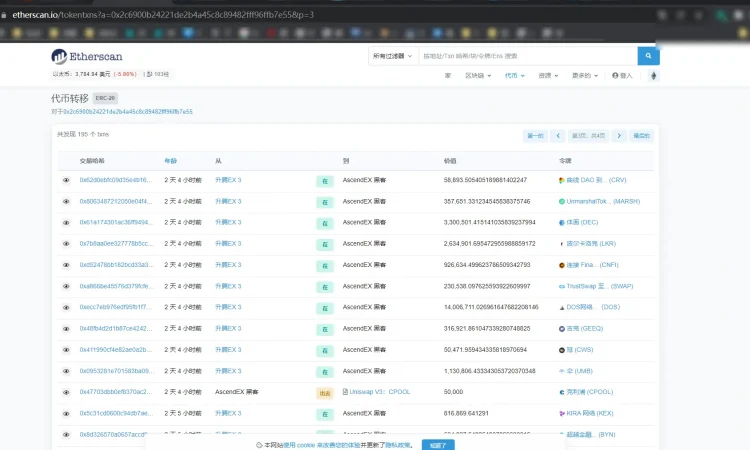Viewport: 750px width, 450px height.
Task: Click the orange outgoing badge in CPOOL row
Action: click(325, 393)
